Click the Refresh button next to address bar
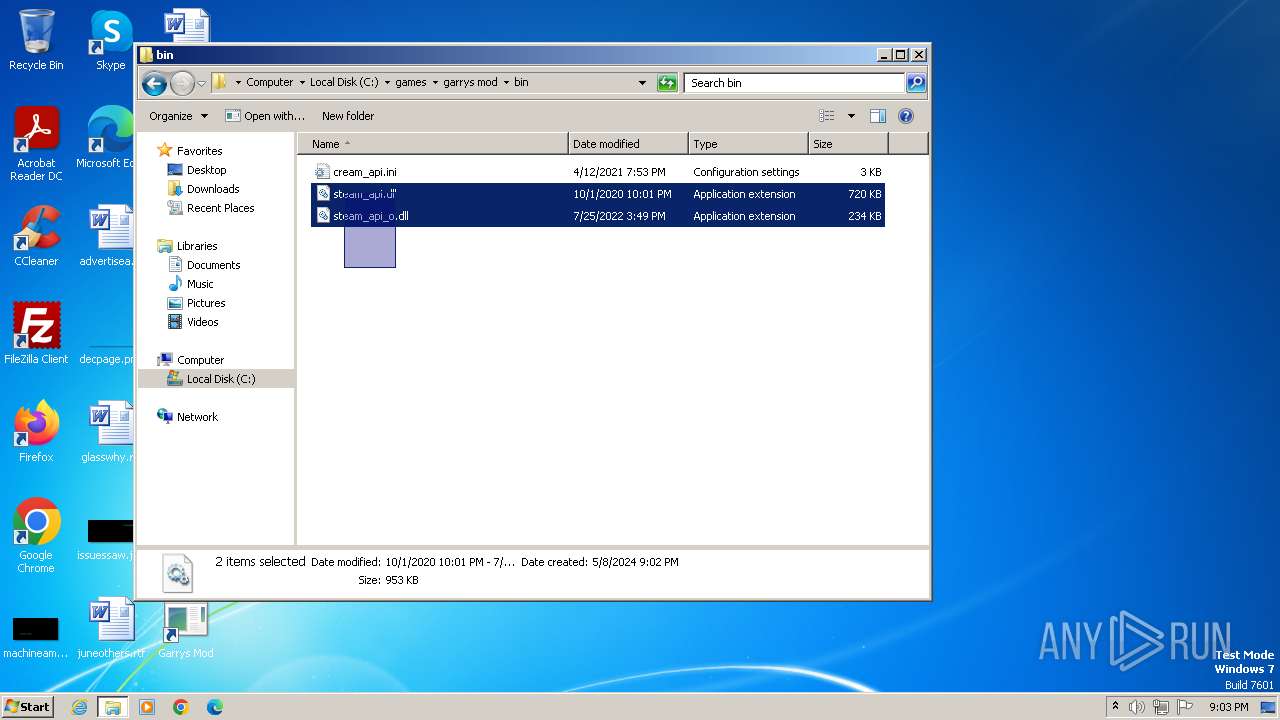Viewport: 1280px width, 720px height. point(667,83)
